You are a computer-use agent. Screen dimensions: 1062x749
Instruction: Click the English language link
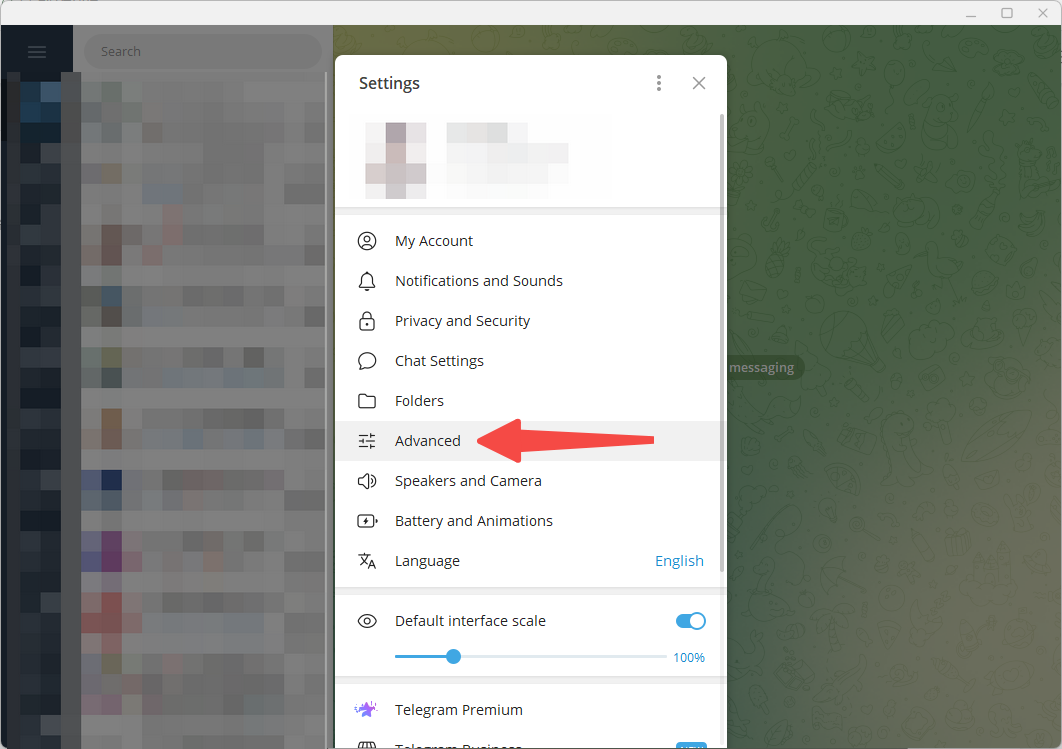click(x=679, y=561)
